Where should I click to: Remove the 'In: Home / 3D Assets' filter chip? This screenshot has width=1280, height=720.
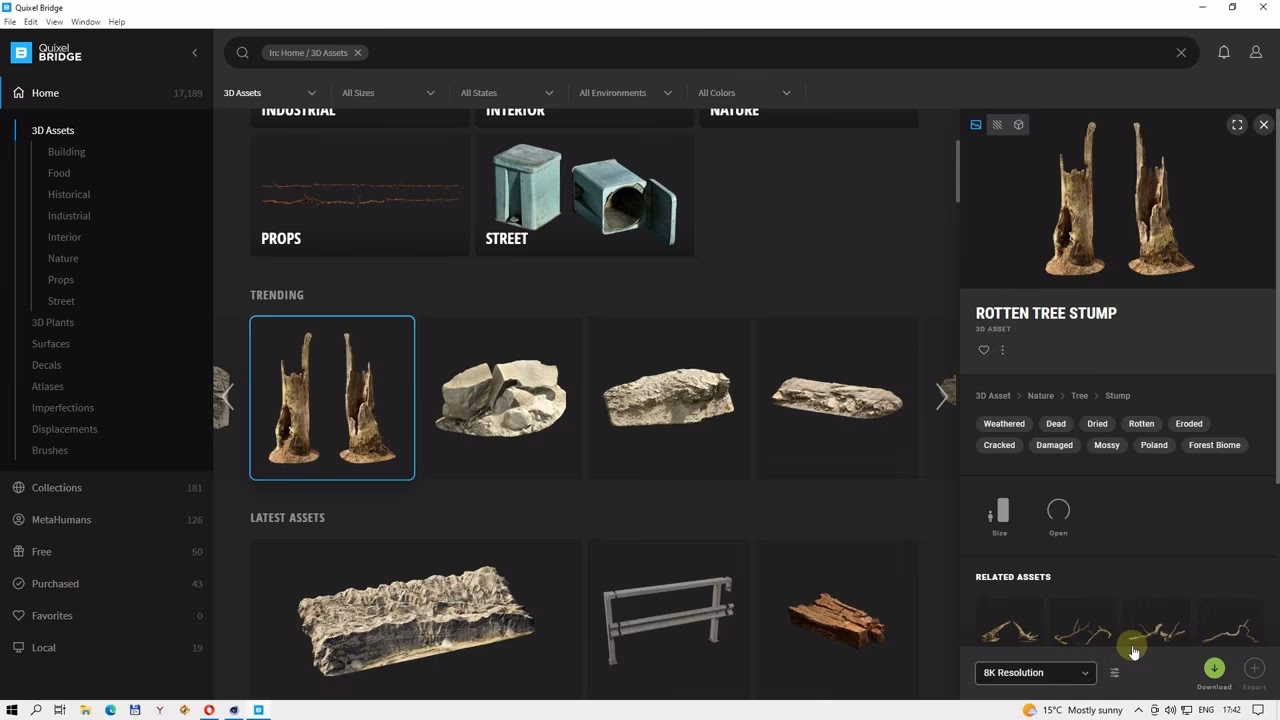(x=358, y=53)
